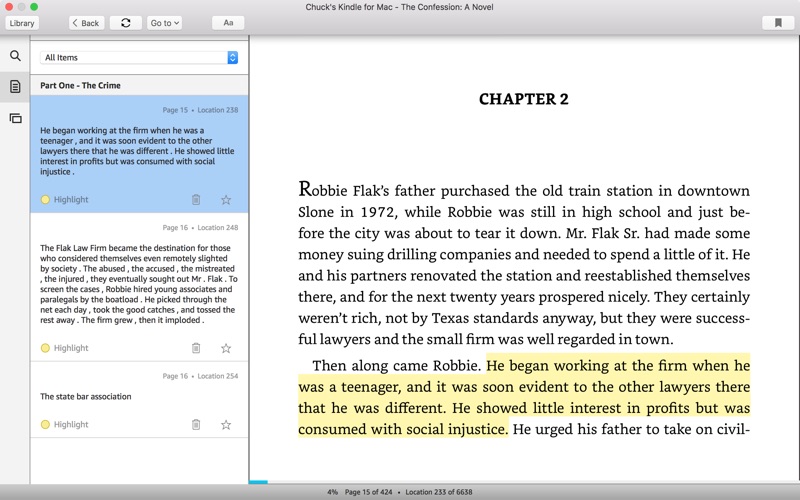
Task: Click Page 15 Location 238 label
Action: [200, 110]
